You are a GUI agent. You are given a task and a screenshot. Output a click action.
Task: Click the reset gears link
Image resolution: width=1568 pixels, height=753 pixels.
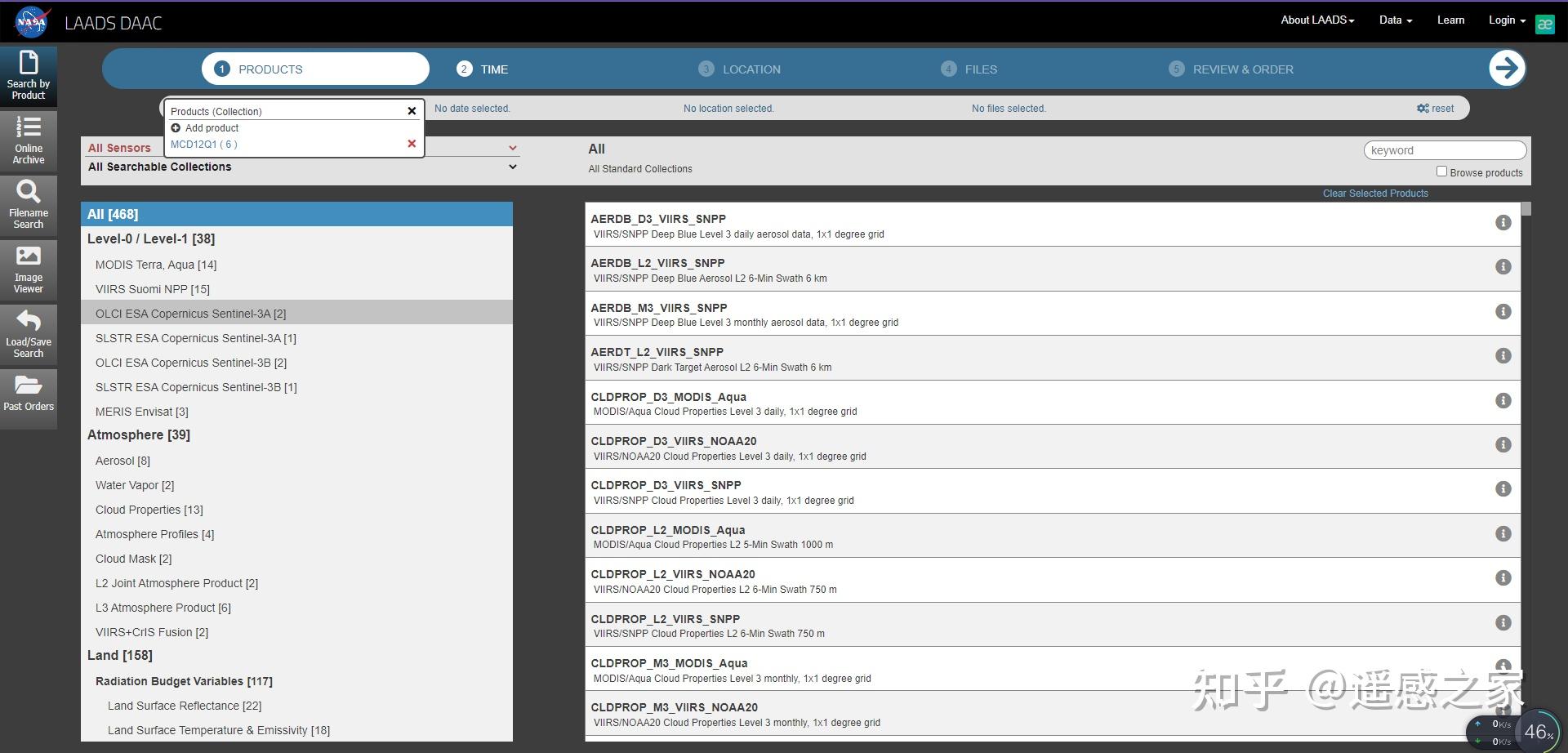click(x=1435, y=109)
